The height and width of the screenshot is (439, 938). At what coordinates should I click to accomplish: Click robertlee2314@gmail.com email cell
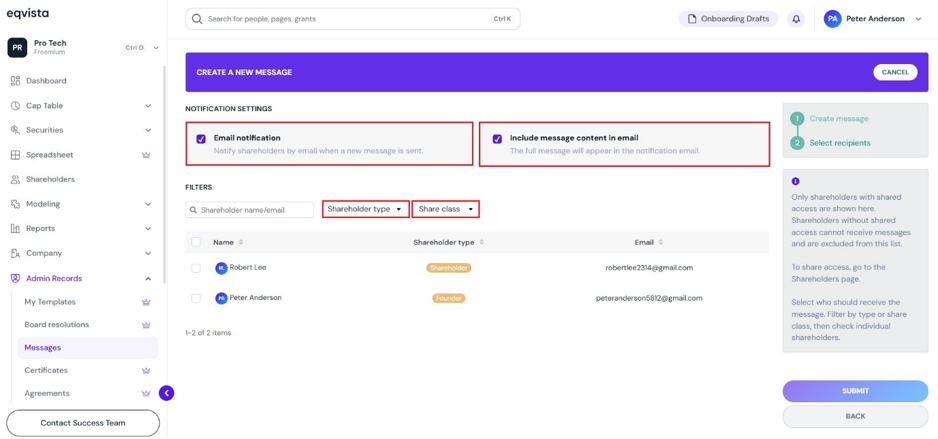tap(649, 268)
